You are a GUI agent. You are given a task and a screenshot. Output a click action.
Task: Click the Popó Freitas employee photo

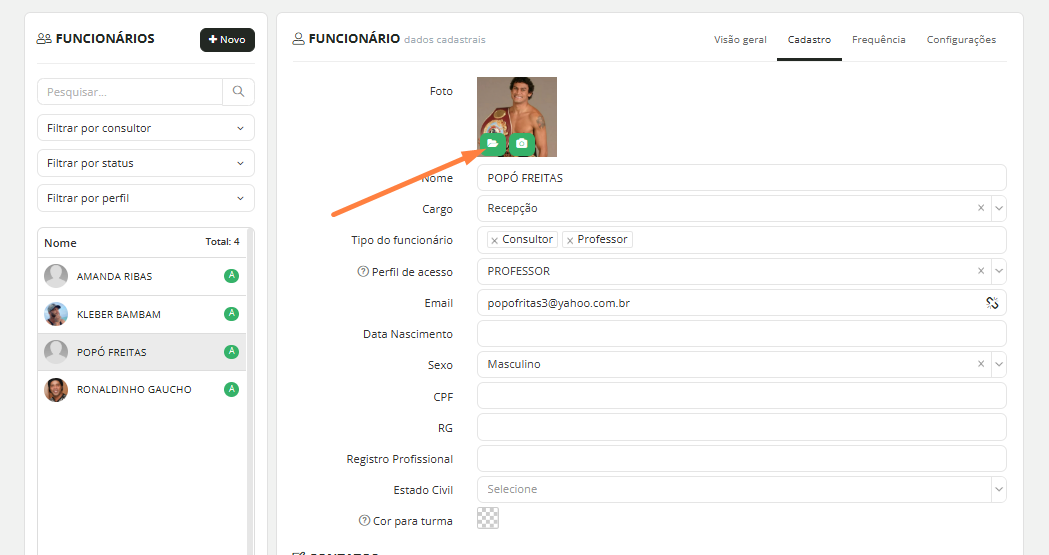click(516, 116)
